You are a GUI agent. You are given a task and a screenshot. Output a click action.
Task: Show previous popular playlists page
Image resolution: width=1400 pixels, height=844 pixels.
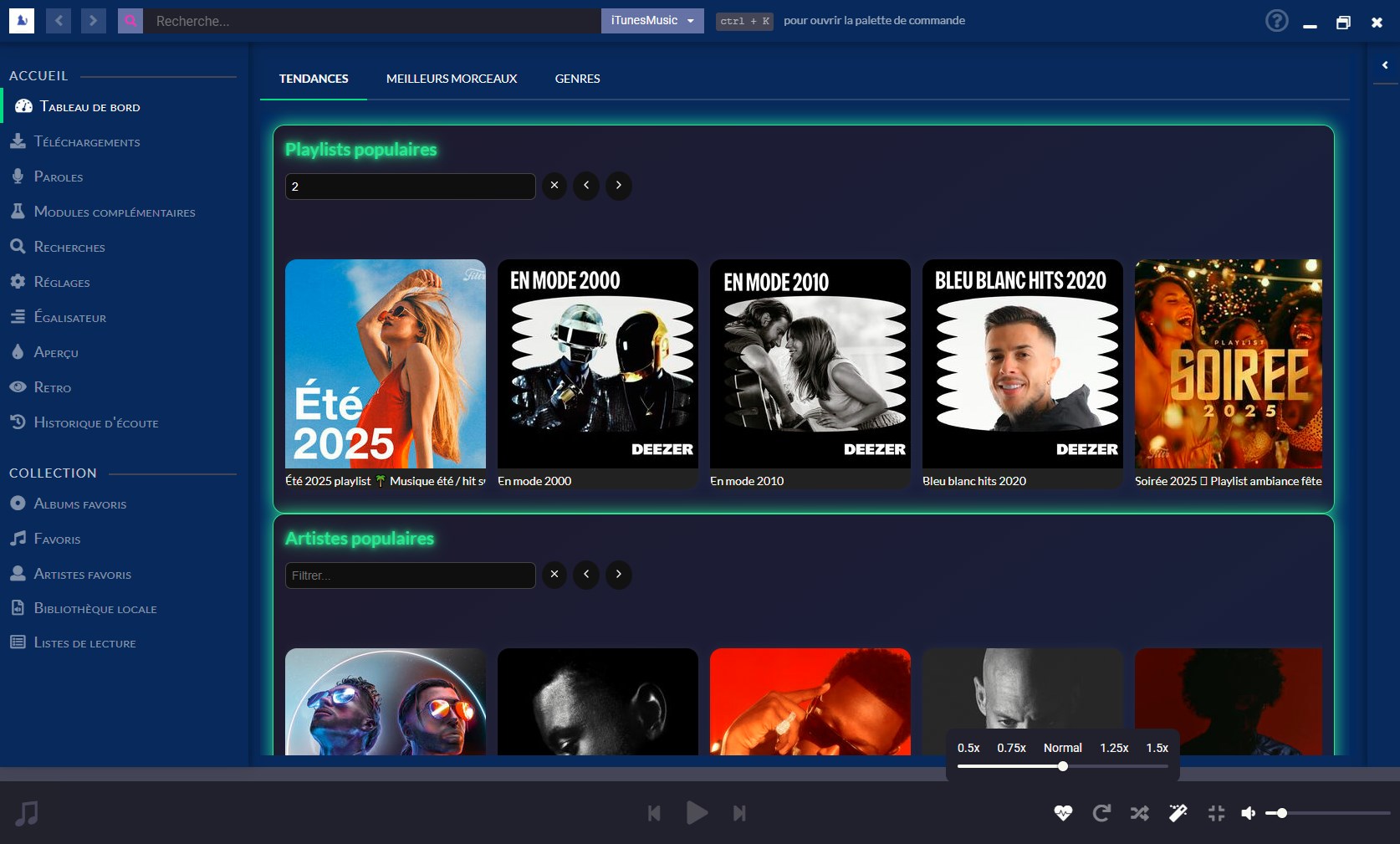[586, 186]
